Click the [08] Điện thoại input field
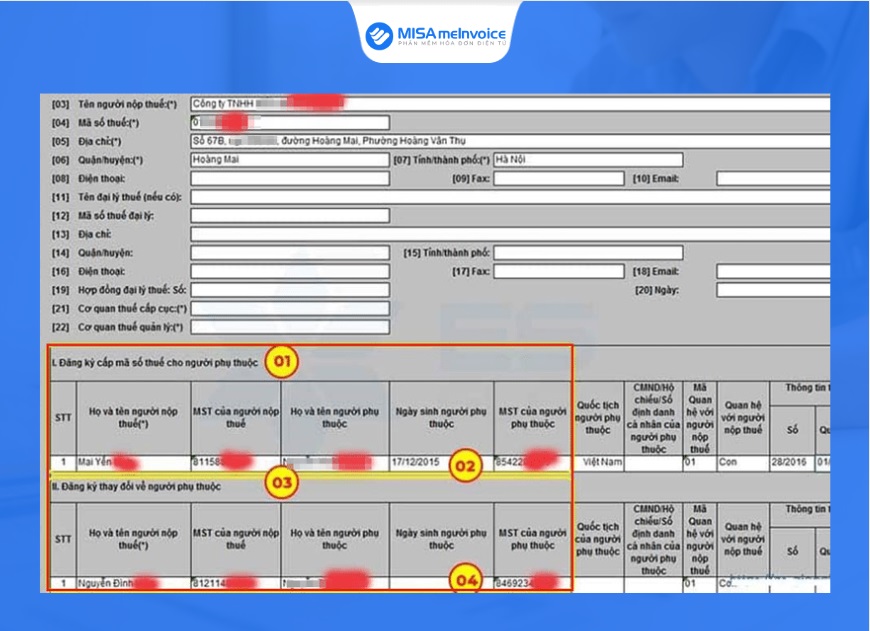The image size is (870, 631). (290, 178)
